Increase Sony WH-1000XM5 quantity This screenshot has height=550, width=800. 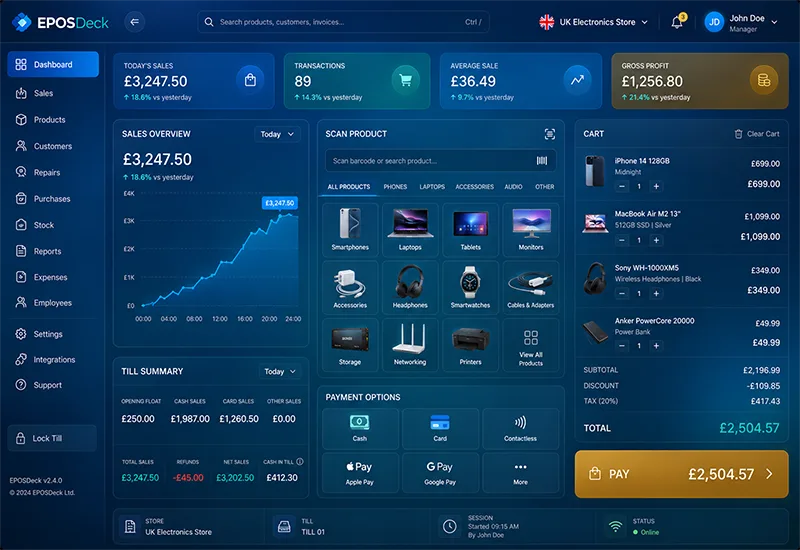point(656,293)
